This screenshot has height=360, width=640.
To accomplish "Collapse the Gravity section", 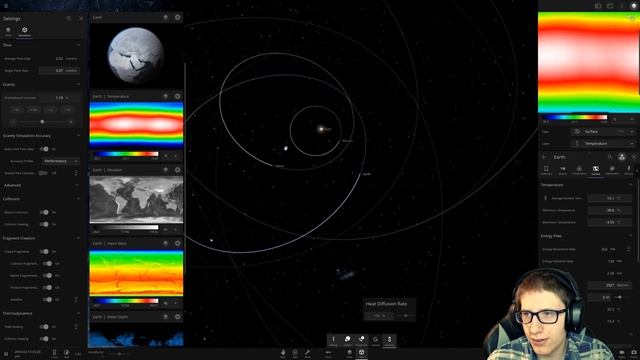I will 78,84.
